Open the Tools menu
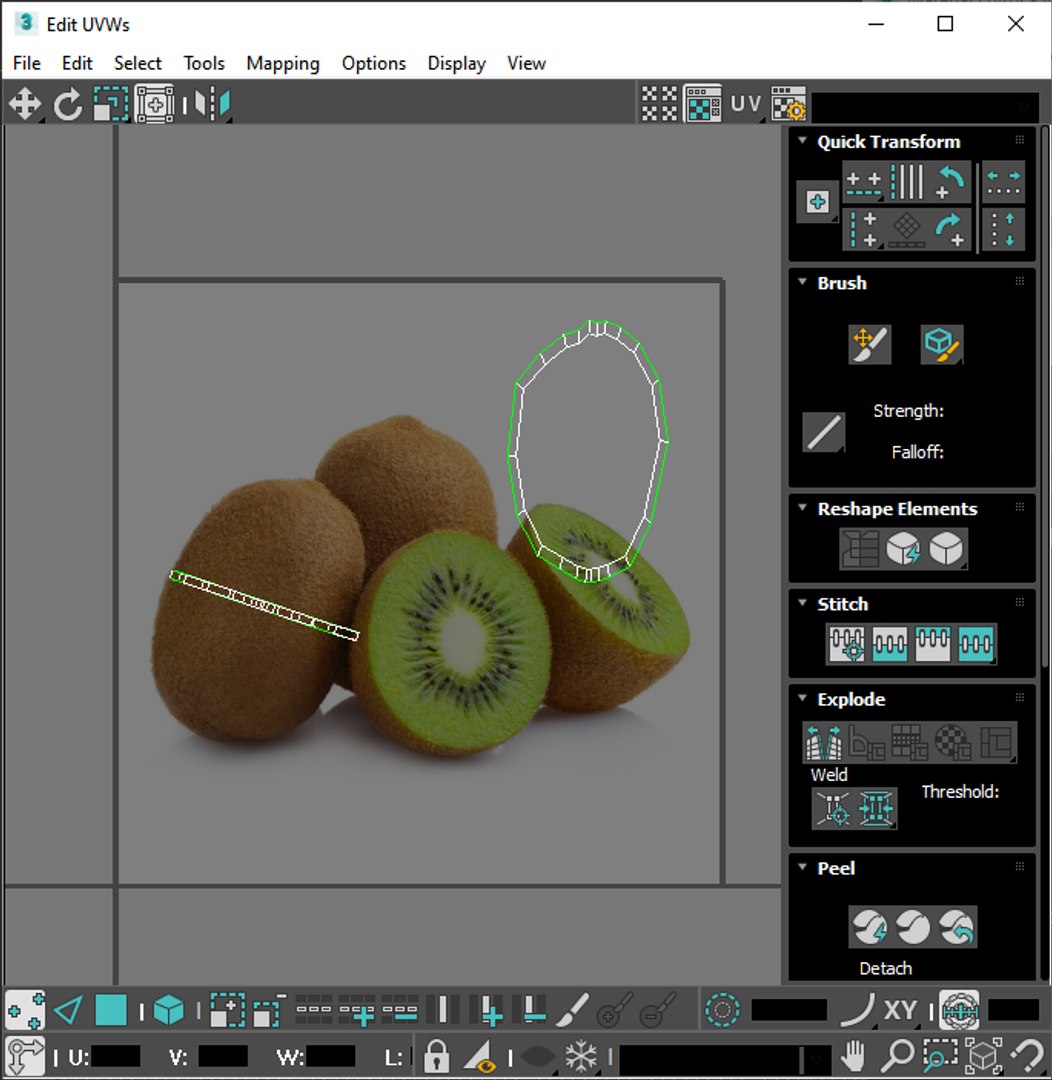Screen dimensions: 1052x1080 [204, 63]
